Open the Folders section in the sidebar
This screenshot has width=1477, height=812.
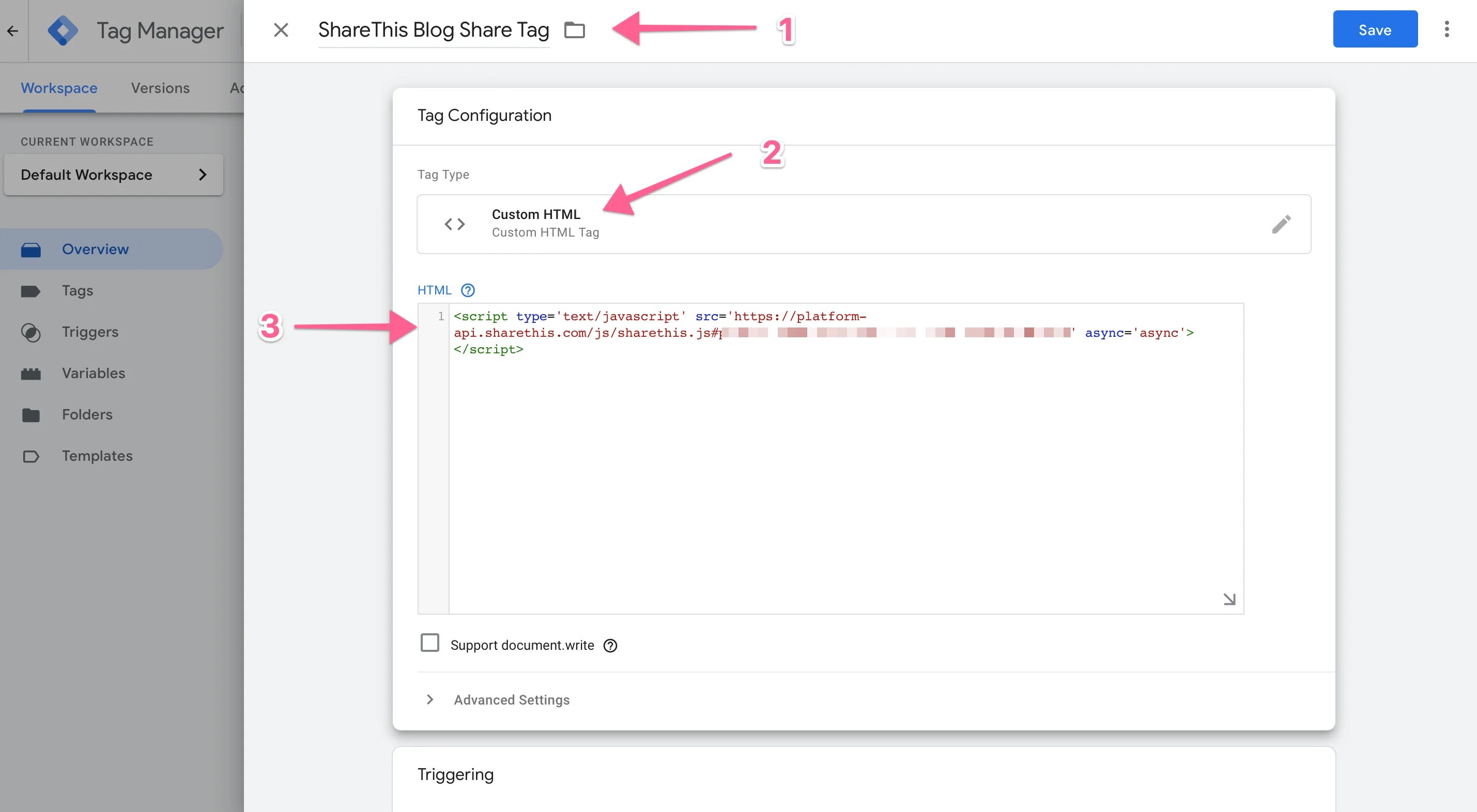point(87,414)
